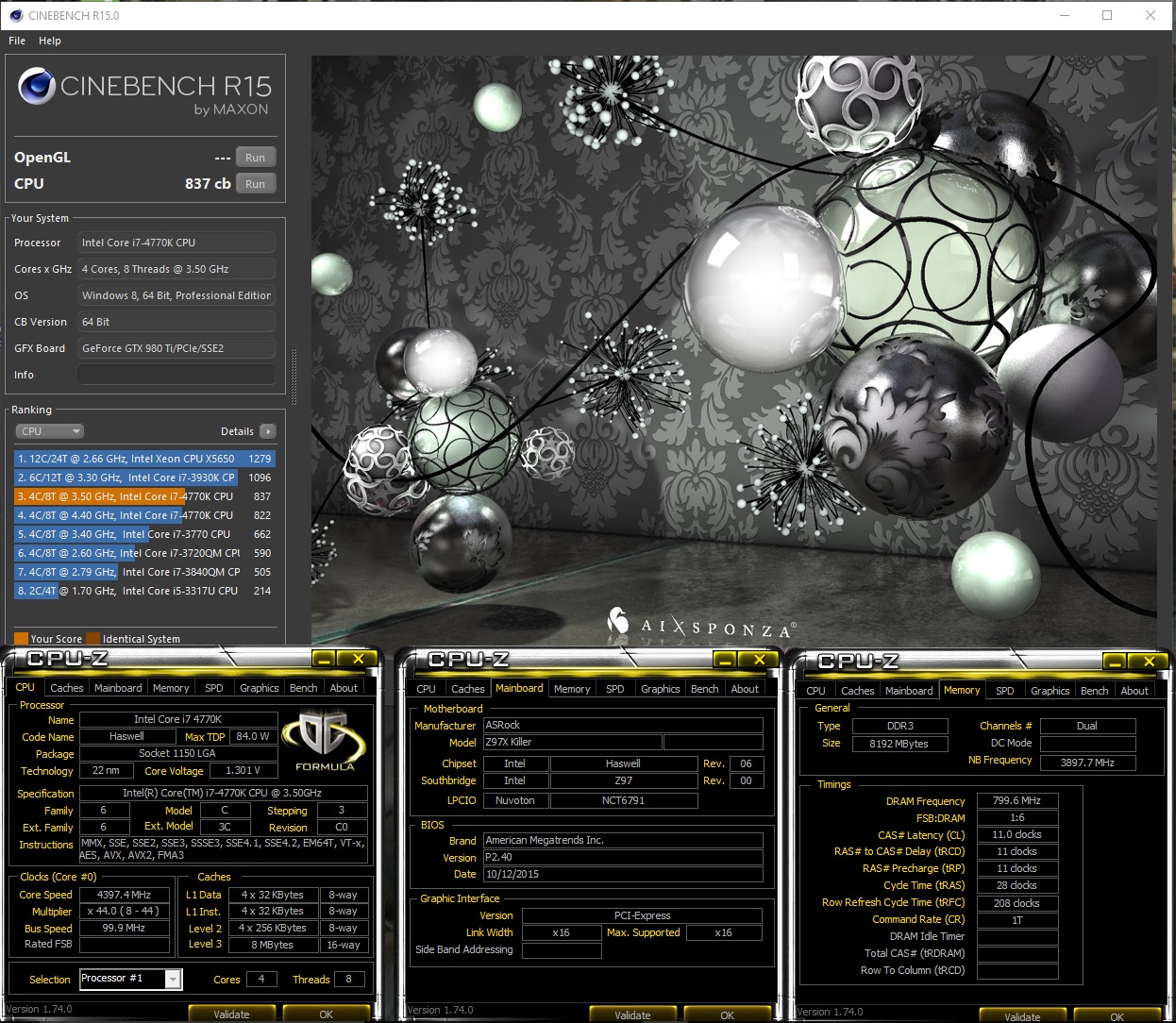Click the Info text field
The width and height of the screenshot is (1176, 1023).
coord(176,375)
